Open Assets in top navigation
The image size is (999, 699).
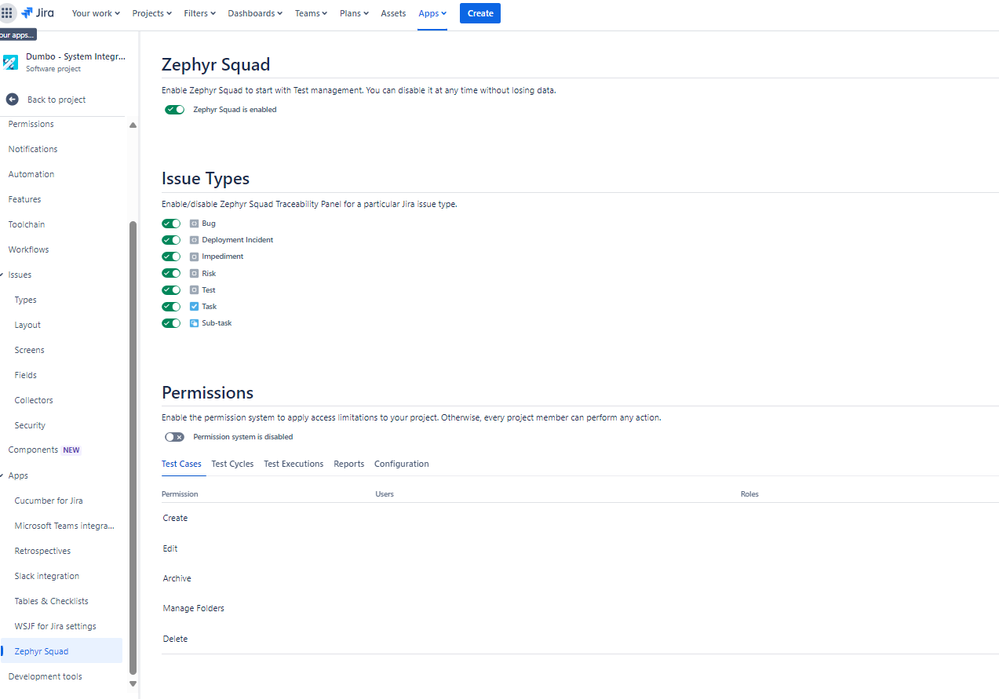point(393,13)
